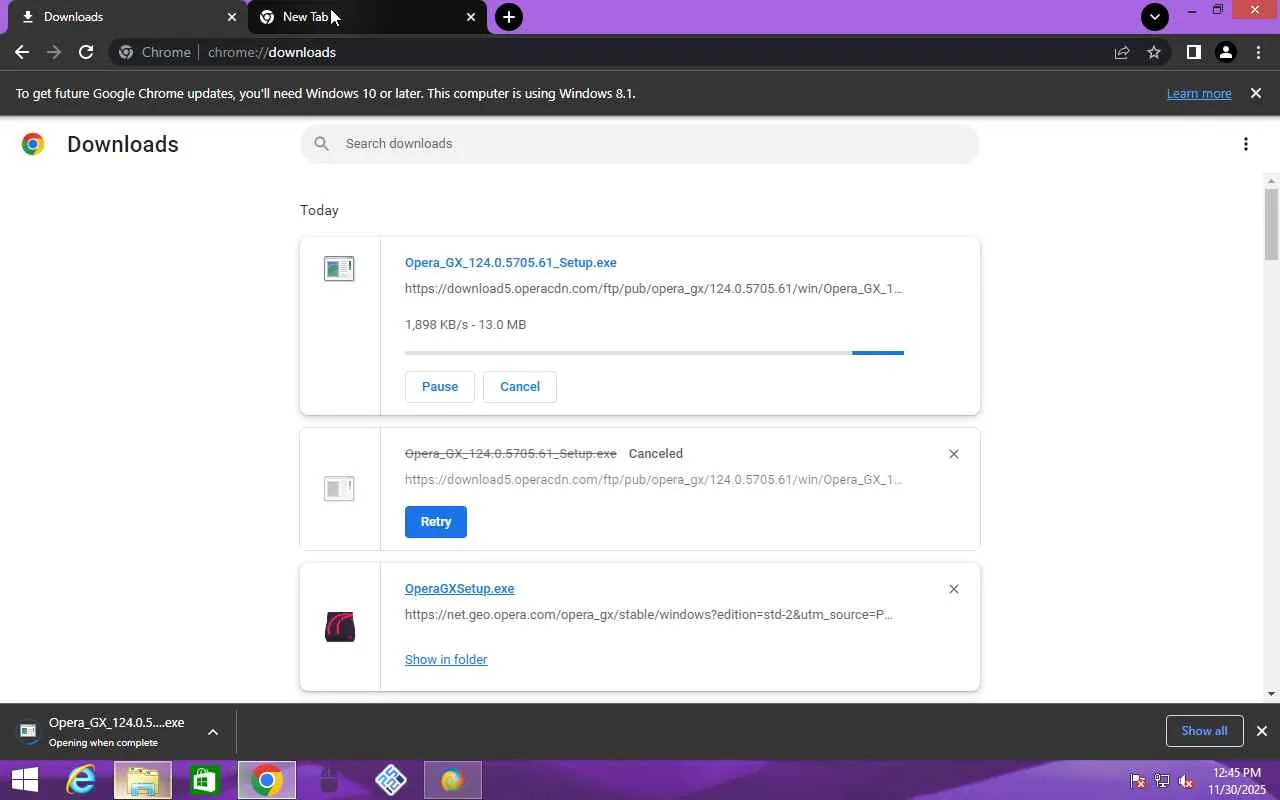Screen dimensions: 1280x800
Task: Switch to the New Tab tab
Action: [367, 17]
